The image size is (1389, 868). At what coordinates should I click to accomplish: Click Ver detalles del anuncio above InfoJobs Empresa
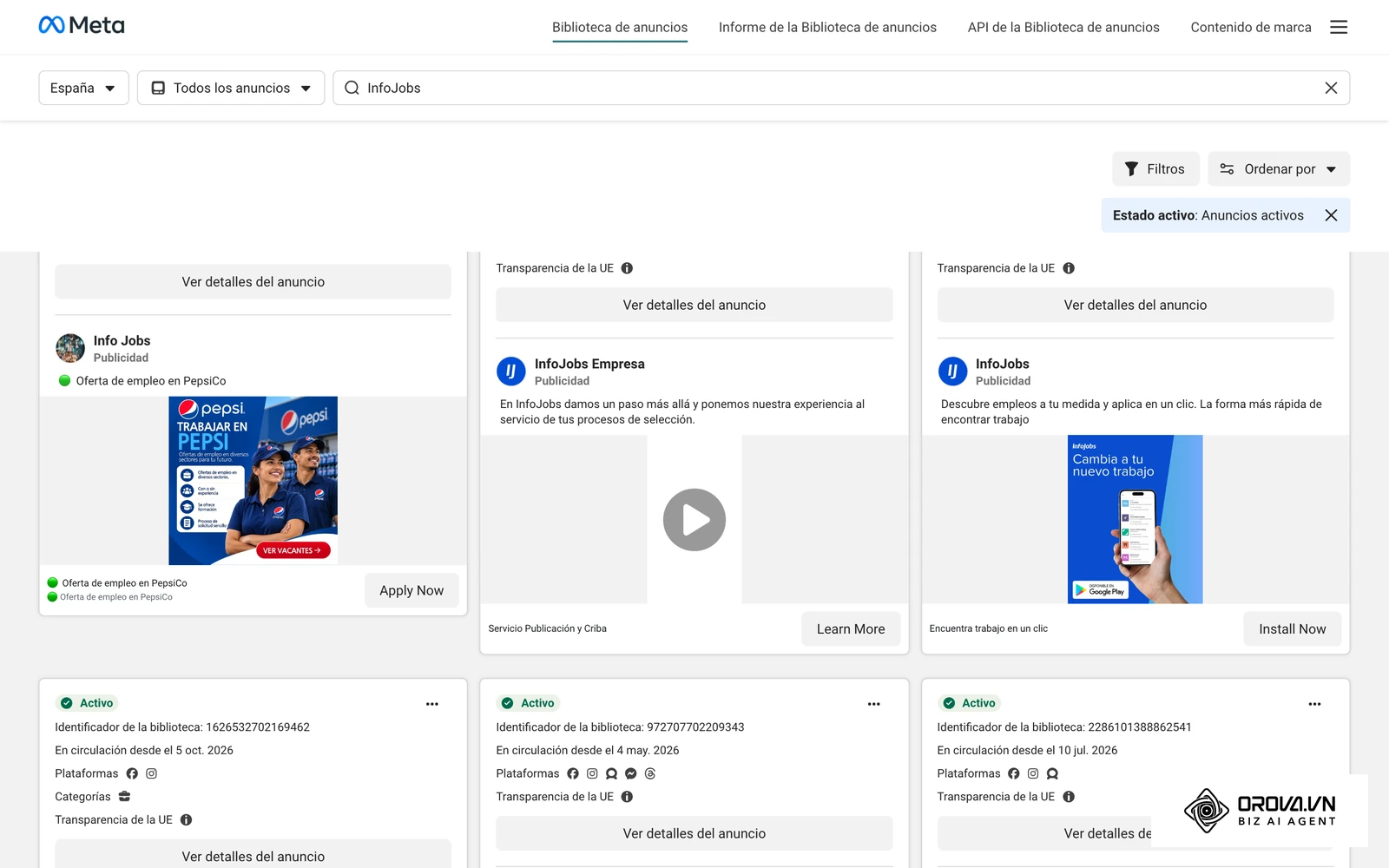pos(694,305)
